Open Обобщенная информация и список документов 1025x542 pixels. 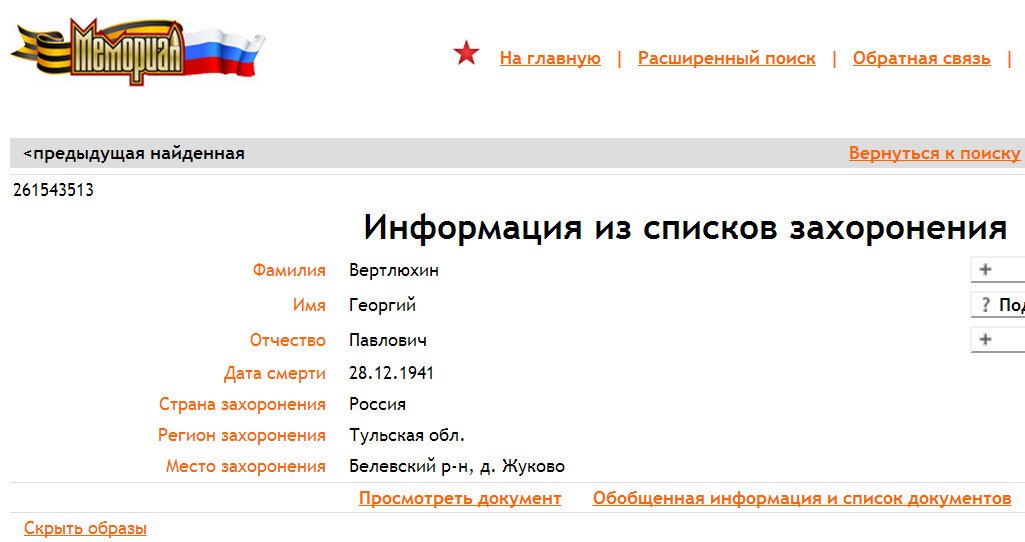coord(802,498)
